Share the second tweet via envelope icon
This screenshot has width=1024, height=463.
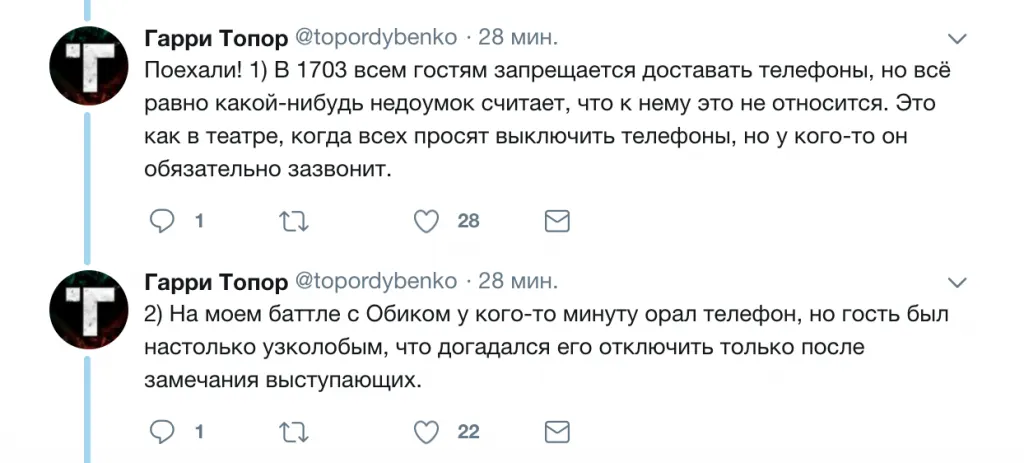pyautogui.click(x=557, y=432)
